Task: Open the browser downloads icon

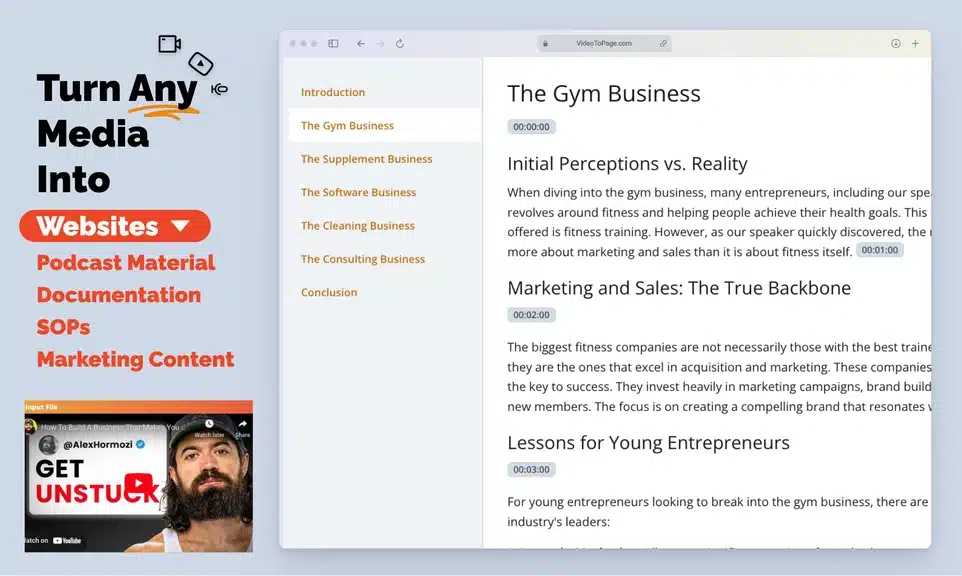Action: (895, 43)
